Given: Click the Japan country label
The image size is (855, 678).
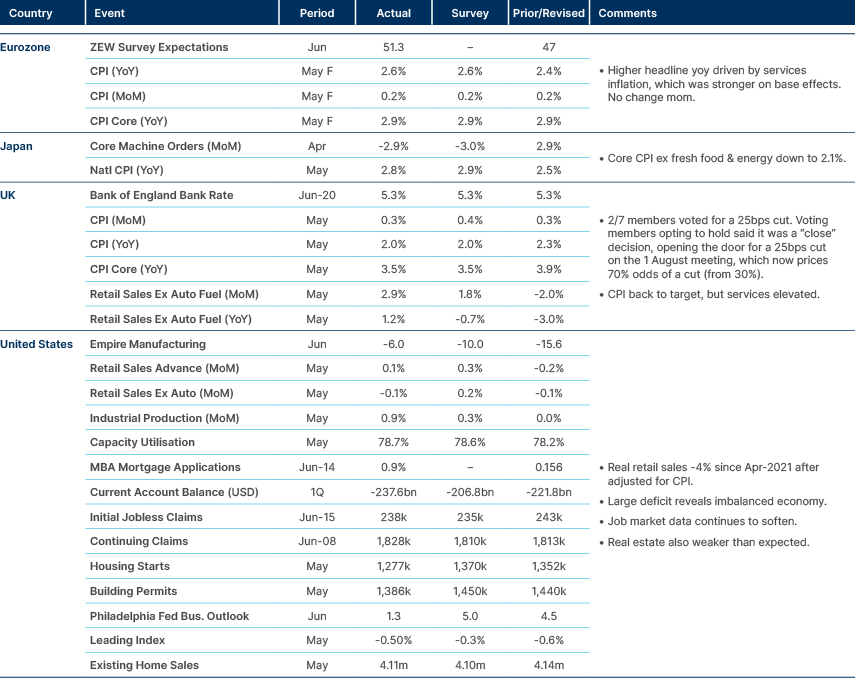Looking at the screenshot, I should 17,146.
